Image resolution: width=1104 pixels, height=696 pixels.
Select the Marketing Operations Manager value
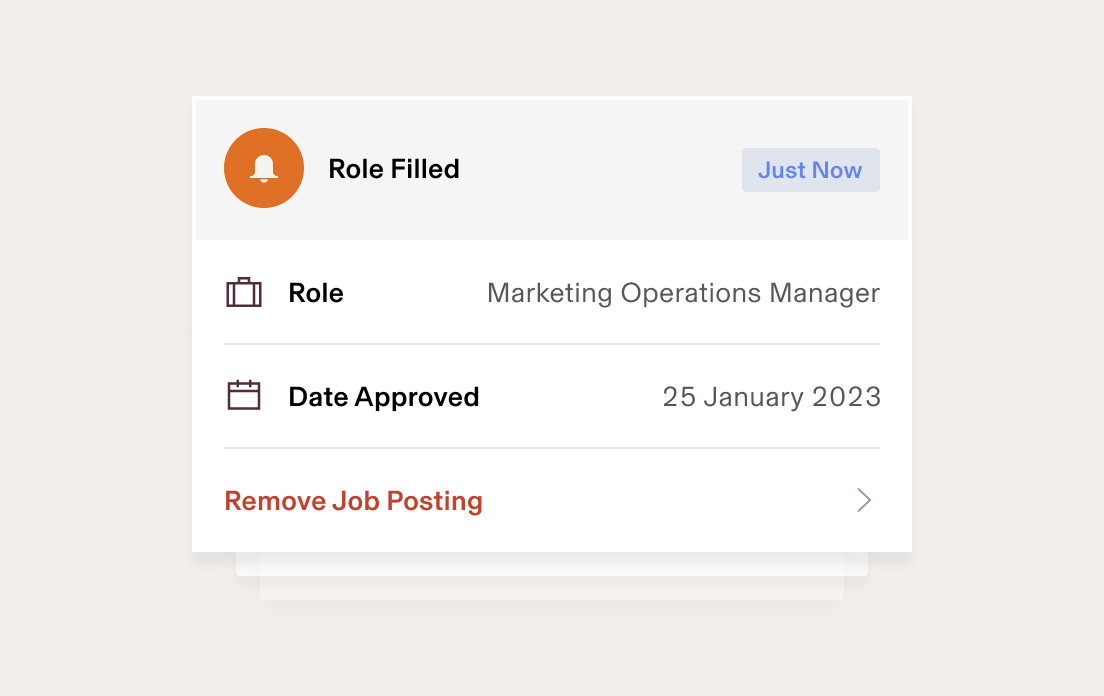[x=683, y=293]
